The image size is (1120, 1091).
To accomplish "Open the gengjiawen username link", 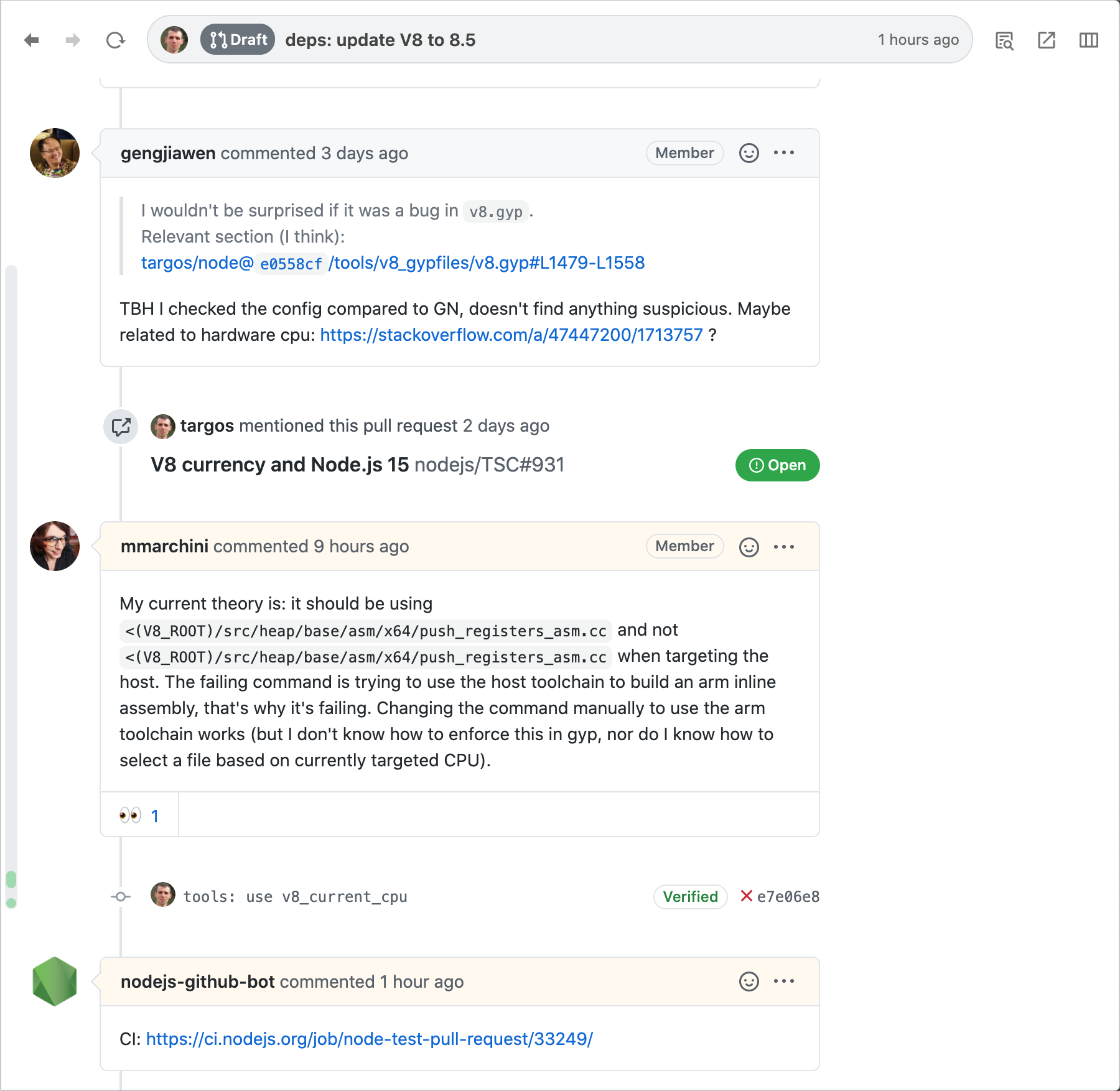I will (168, 153).
